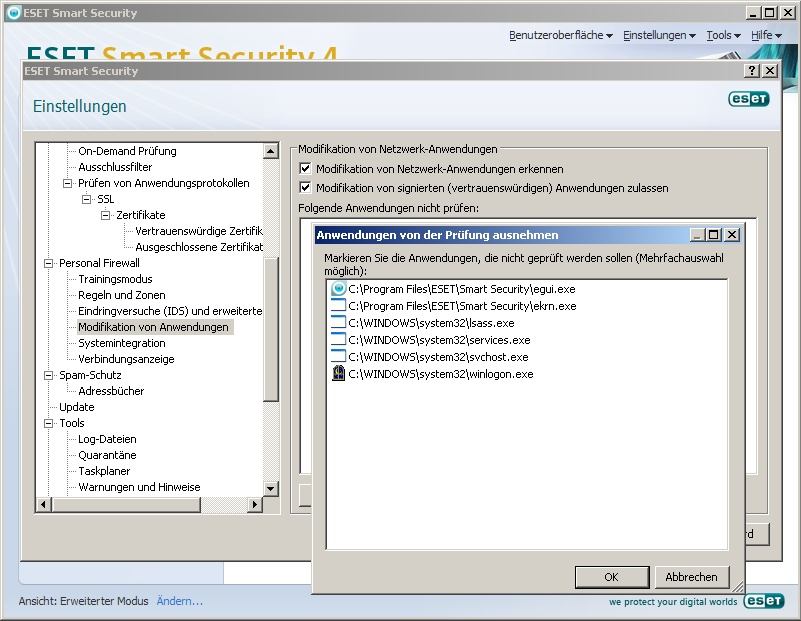
Task: Select Modifikation von Anwendungen tree item
Action: 153,327
